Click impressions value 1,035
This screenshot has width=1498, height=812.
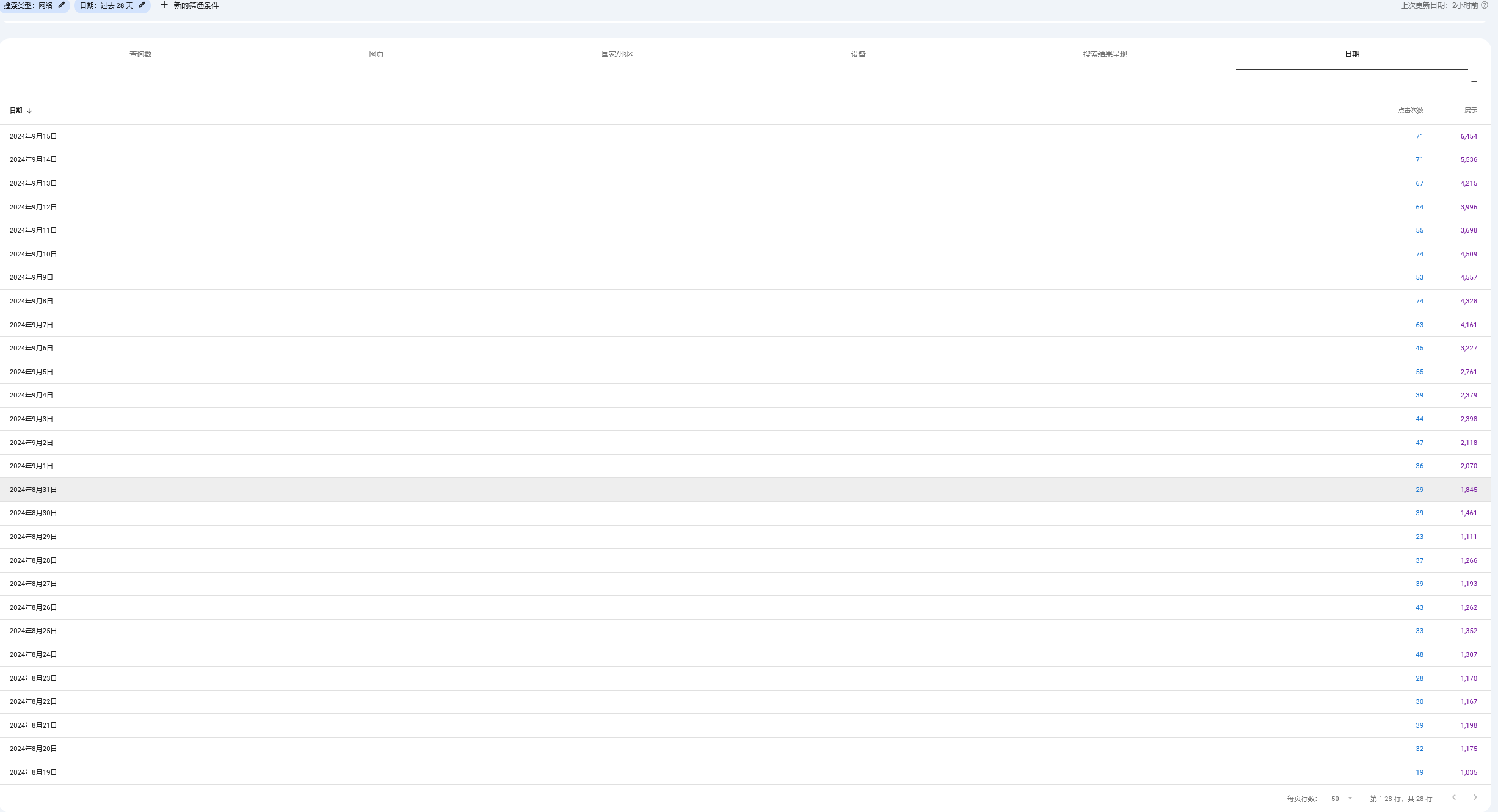[1469, 772]
